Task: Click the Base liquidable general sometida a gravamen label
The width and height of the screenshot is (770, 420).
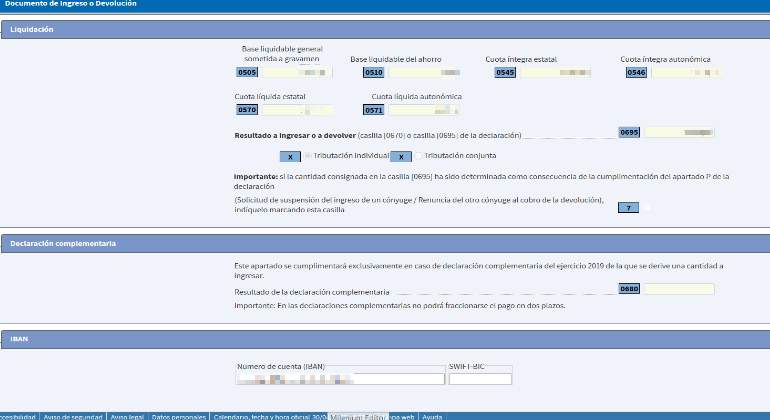Action: (x=282, y=54)
